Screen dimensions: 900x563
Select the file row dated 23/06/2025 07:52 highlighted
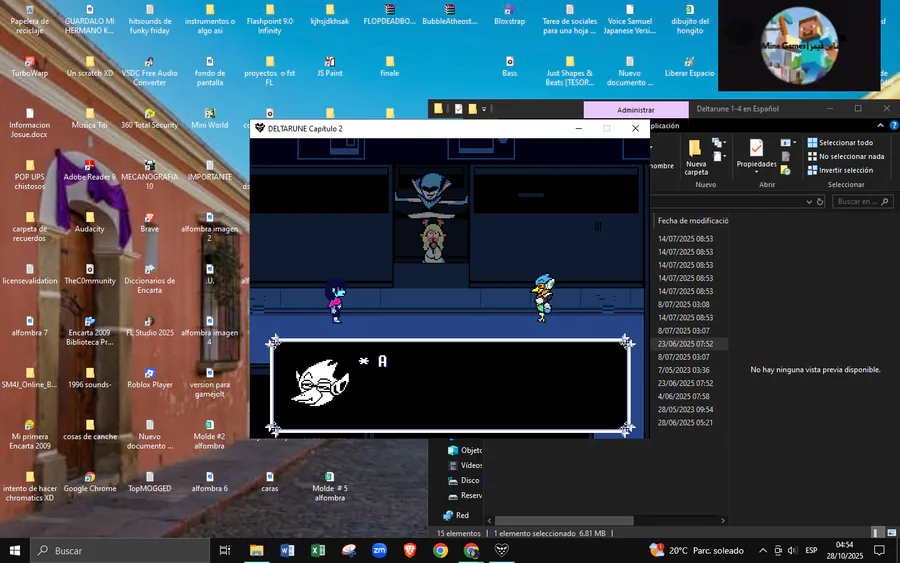(689, 344)
